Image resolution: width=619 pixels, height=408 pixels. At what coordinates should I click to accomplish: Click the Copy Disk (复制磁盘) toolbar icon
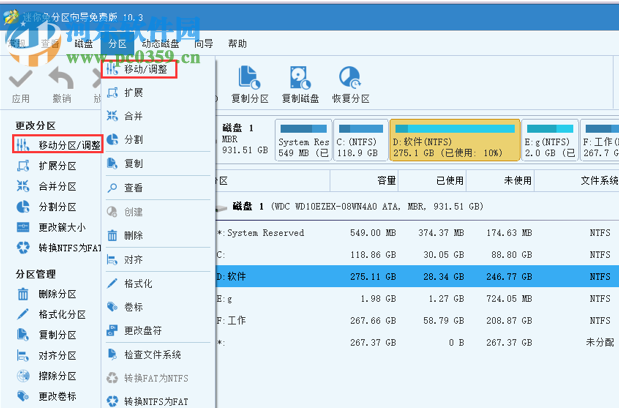coord(300,77)
